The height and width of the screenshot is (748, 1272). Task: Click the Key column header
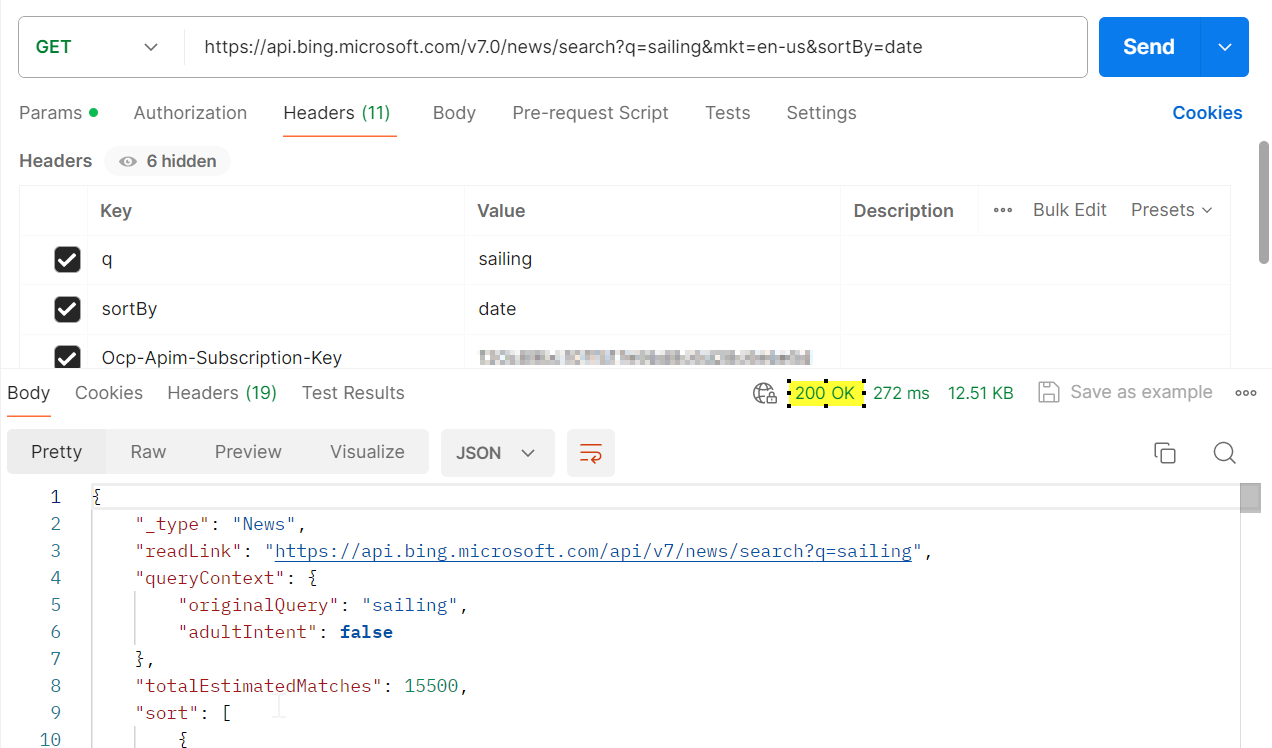(x=116, y=211)
